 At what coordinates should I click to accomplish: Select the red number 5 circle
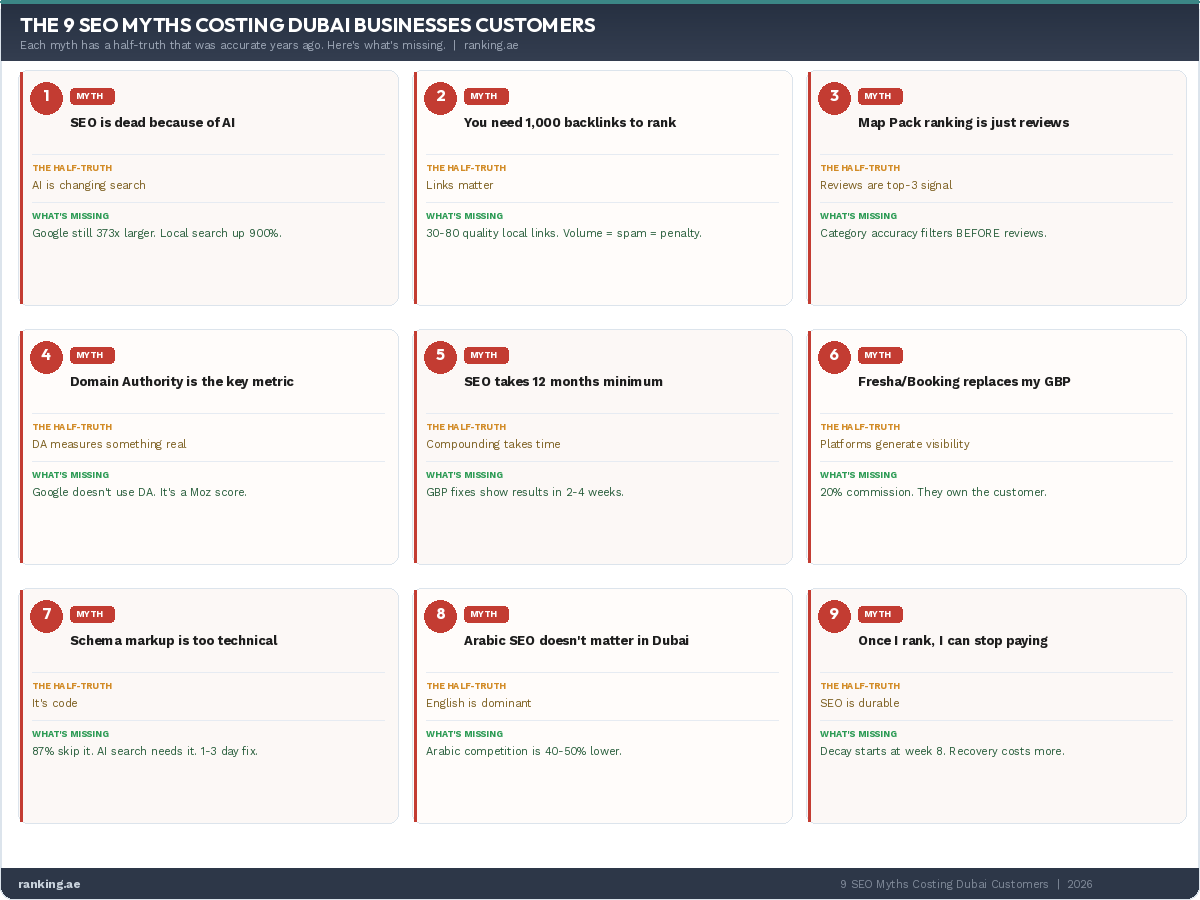[440, 356]
